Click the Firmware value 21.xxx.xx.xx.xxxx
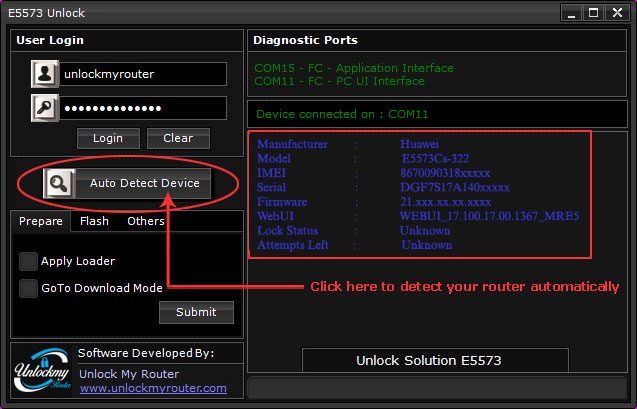The image size is (637, 409). pyautogui.click(x=446, y=202)
